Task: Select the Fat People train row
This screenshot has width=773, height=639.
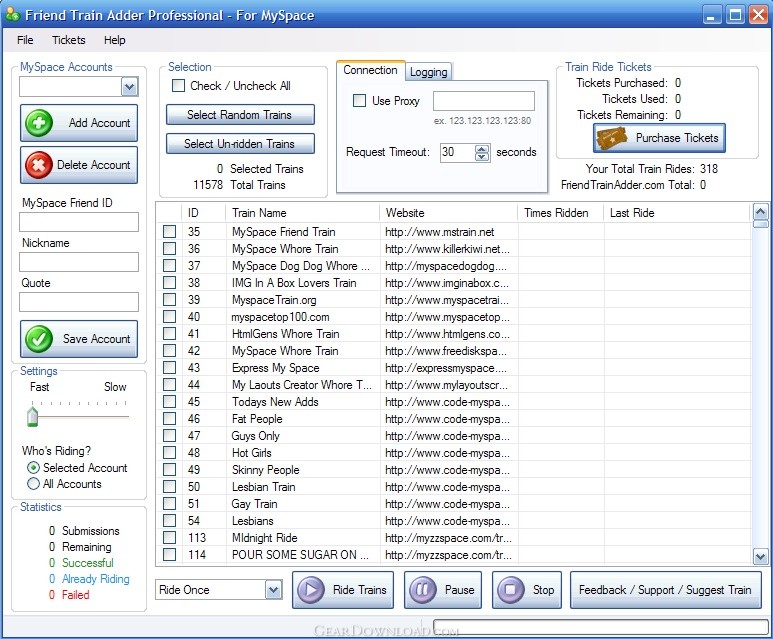Action: click(x=454, y=419)
